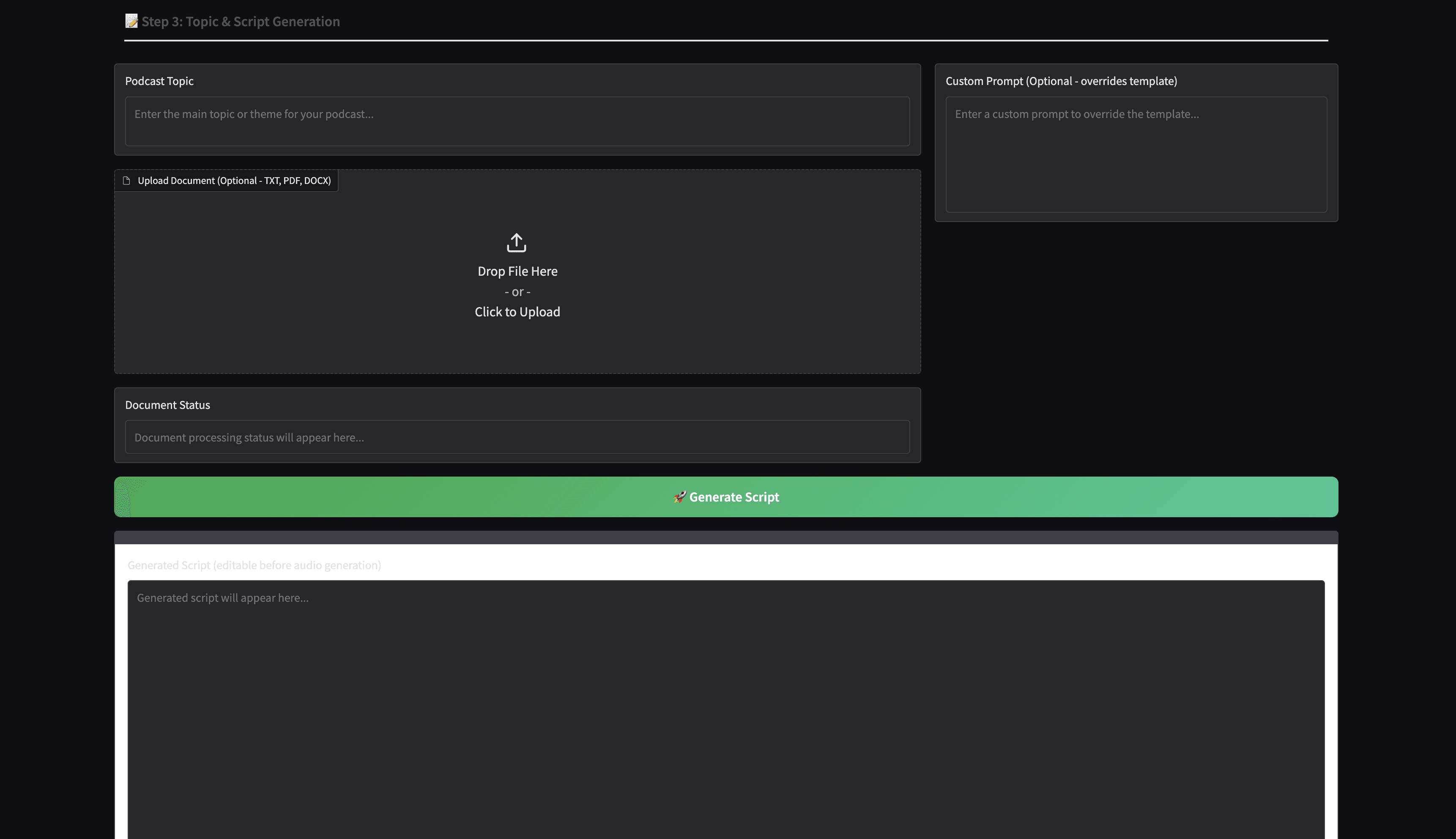Click the Podcast Topic label
1456x839 pixels.
pyautogui.click(x=159, y=81)
